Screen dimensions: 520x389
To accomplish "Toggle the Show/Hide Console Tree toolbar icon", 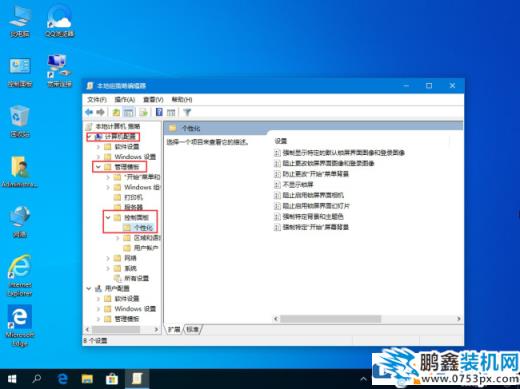I will [128, 112].
